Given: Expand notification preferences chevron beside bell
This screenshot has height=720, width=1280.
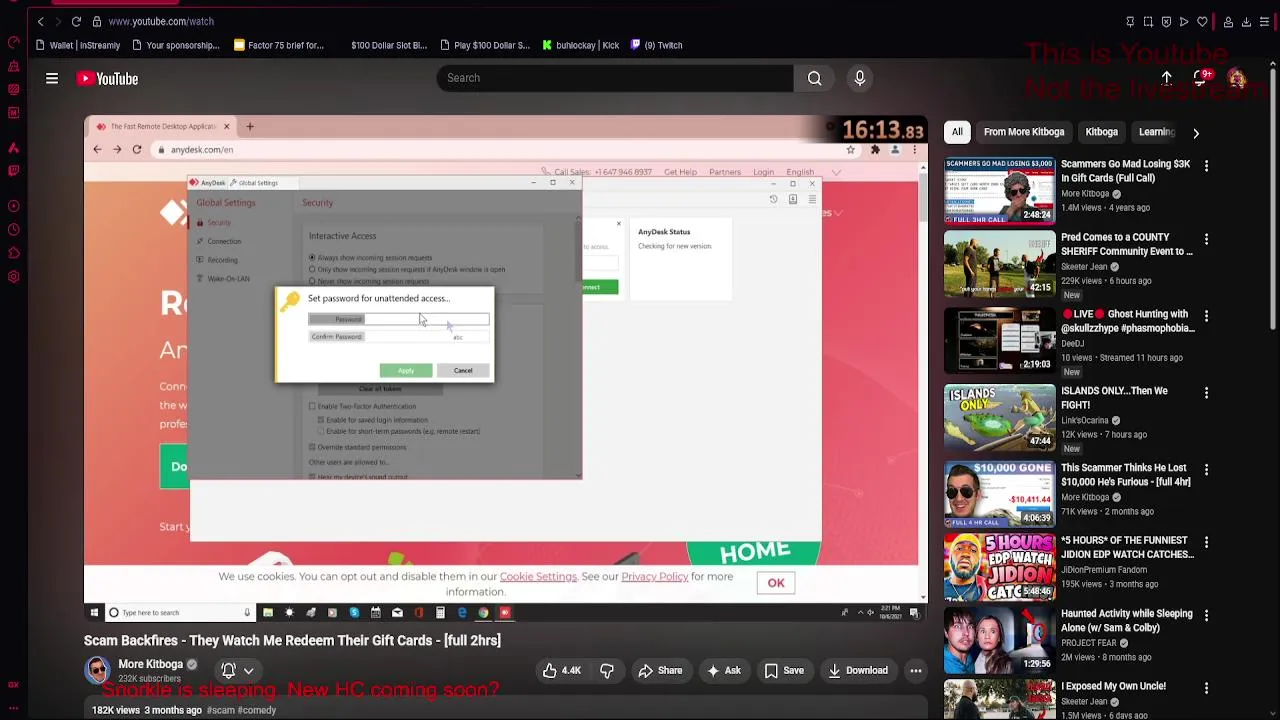Looking at the screenshot, I should pos(248,671).
